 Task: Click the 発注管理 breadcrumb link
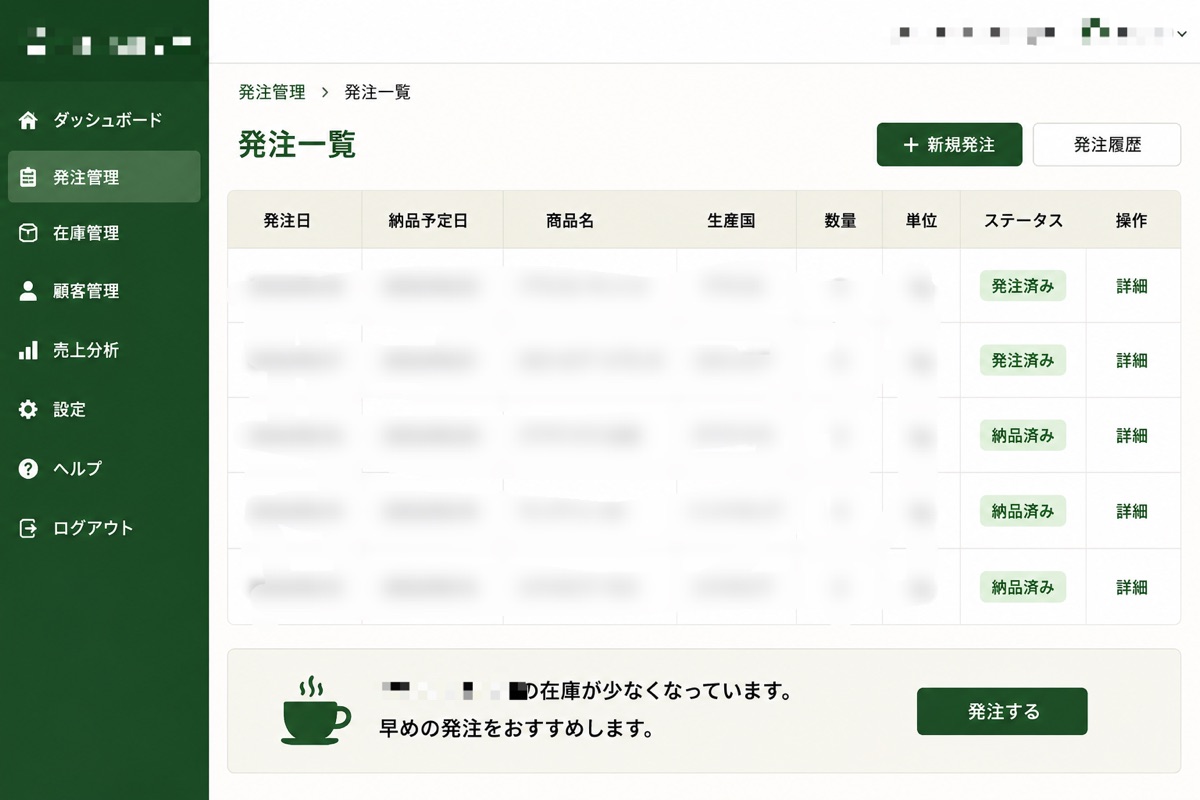tap(272, 92)
